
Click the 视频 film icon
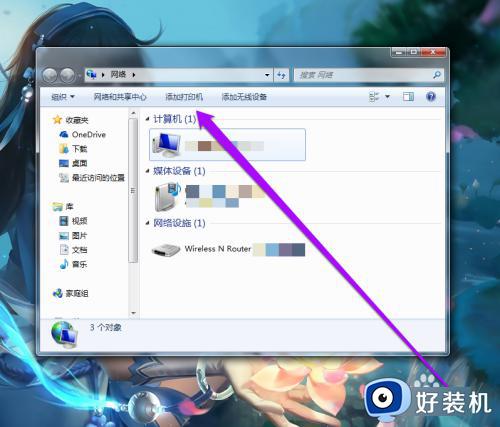(x=64, y=221)
